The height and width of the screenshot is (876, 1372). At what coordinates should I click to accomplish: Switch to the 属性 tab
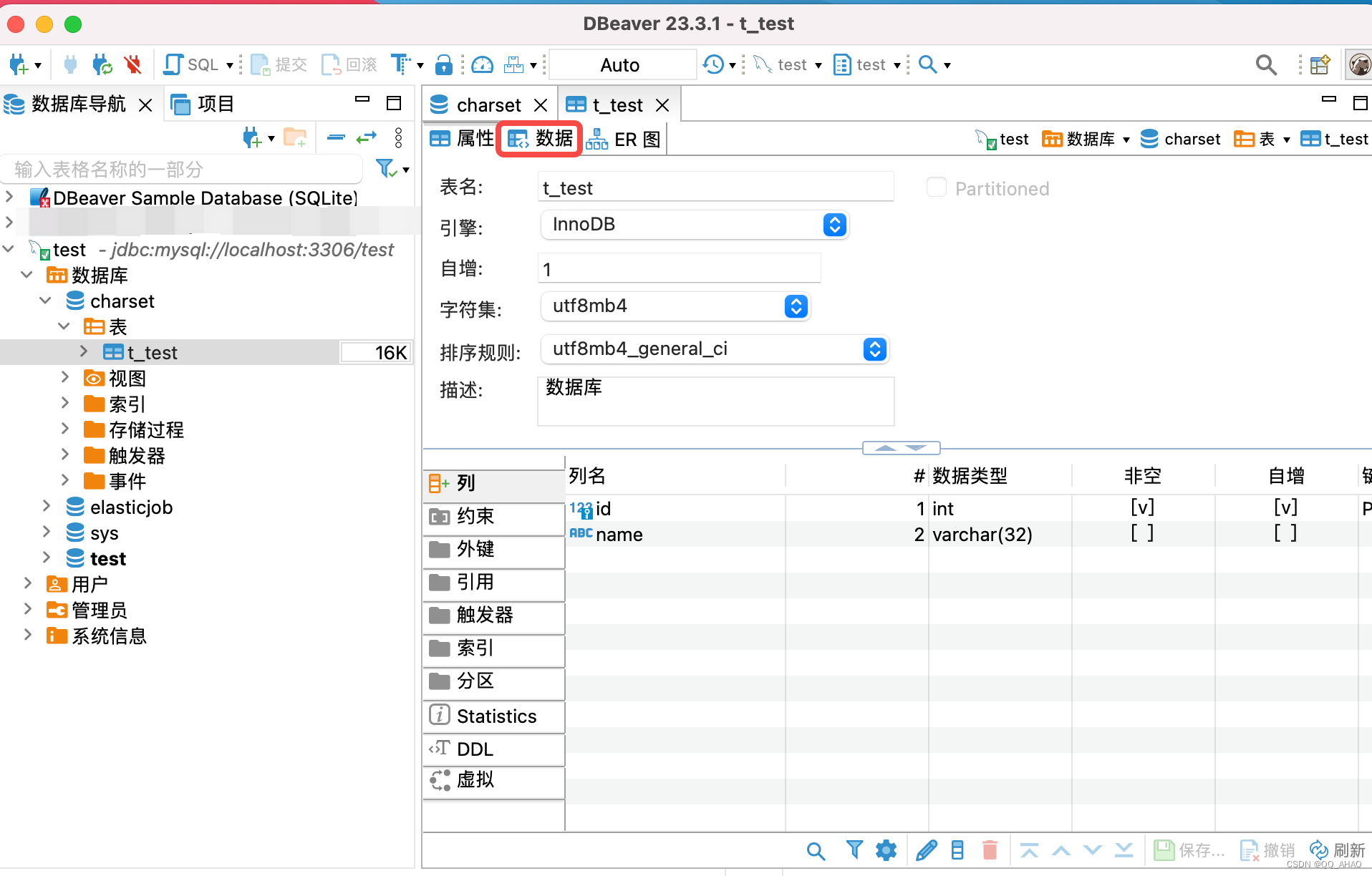pyautogui.click(x=463, y=139)
